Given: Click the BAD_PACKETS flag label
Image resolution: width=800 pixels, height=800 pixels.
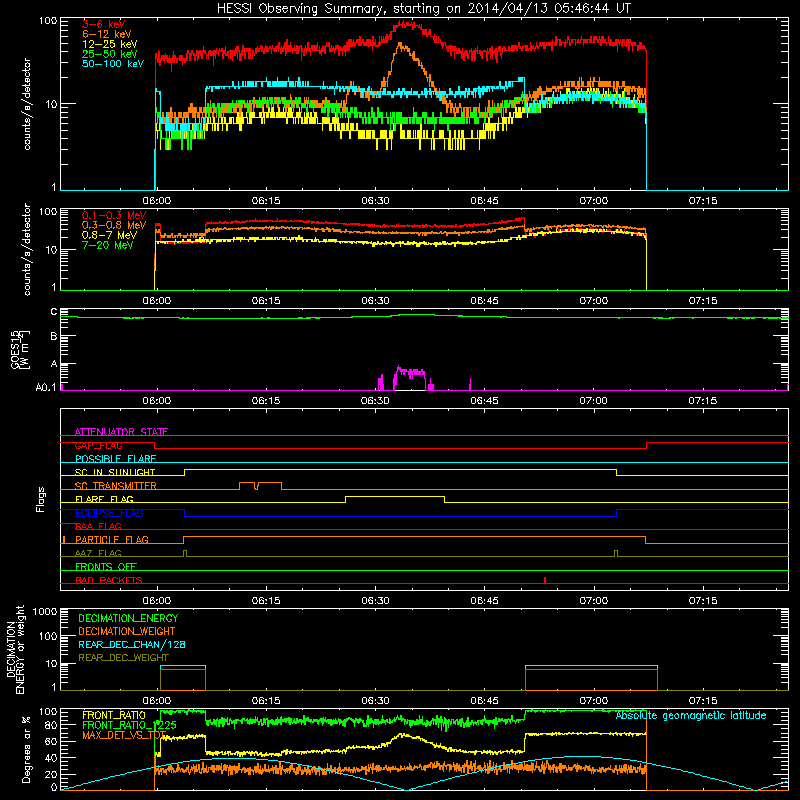Looking at the screenshot, I should [x=109, y=581].
